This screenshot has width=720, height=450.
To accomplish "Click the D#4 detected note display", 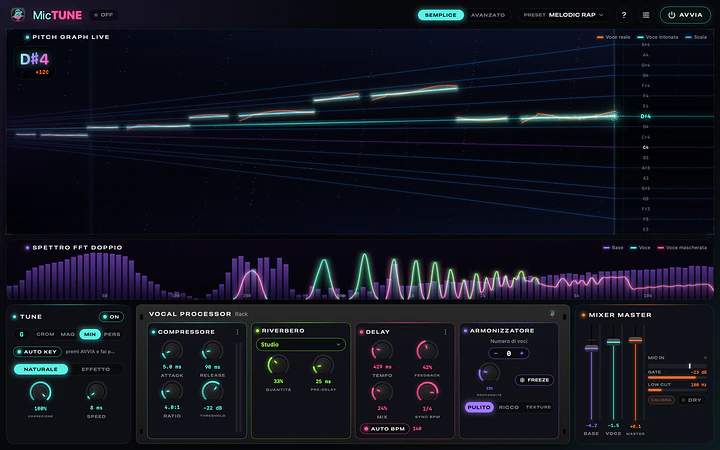I will 34,63.
